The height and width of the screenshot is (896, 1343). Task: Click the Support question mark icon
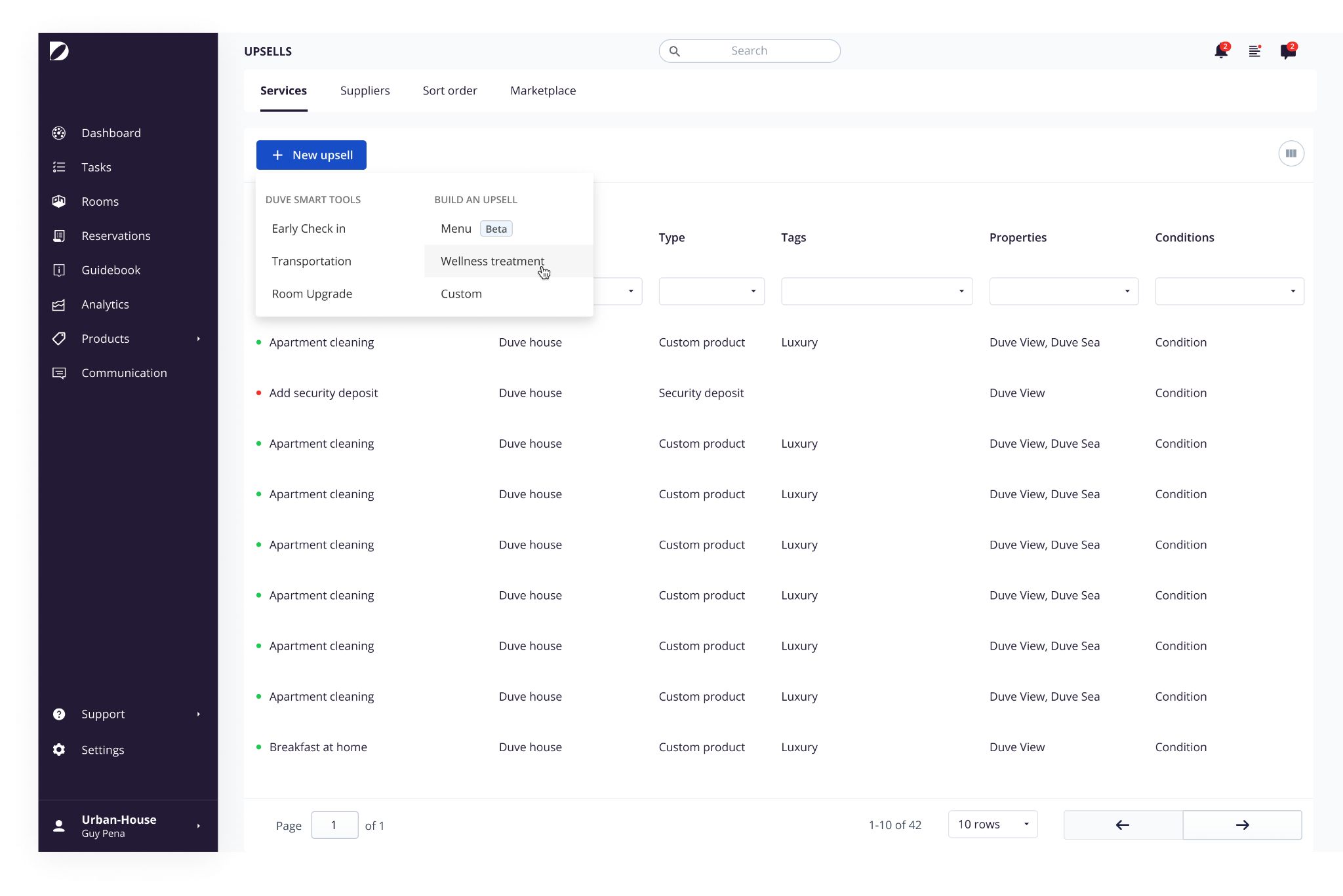[x=59, y=714]
